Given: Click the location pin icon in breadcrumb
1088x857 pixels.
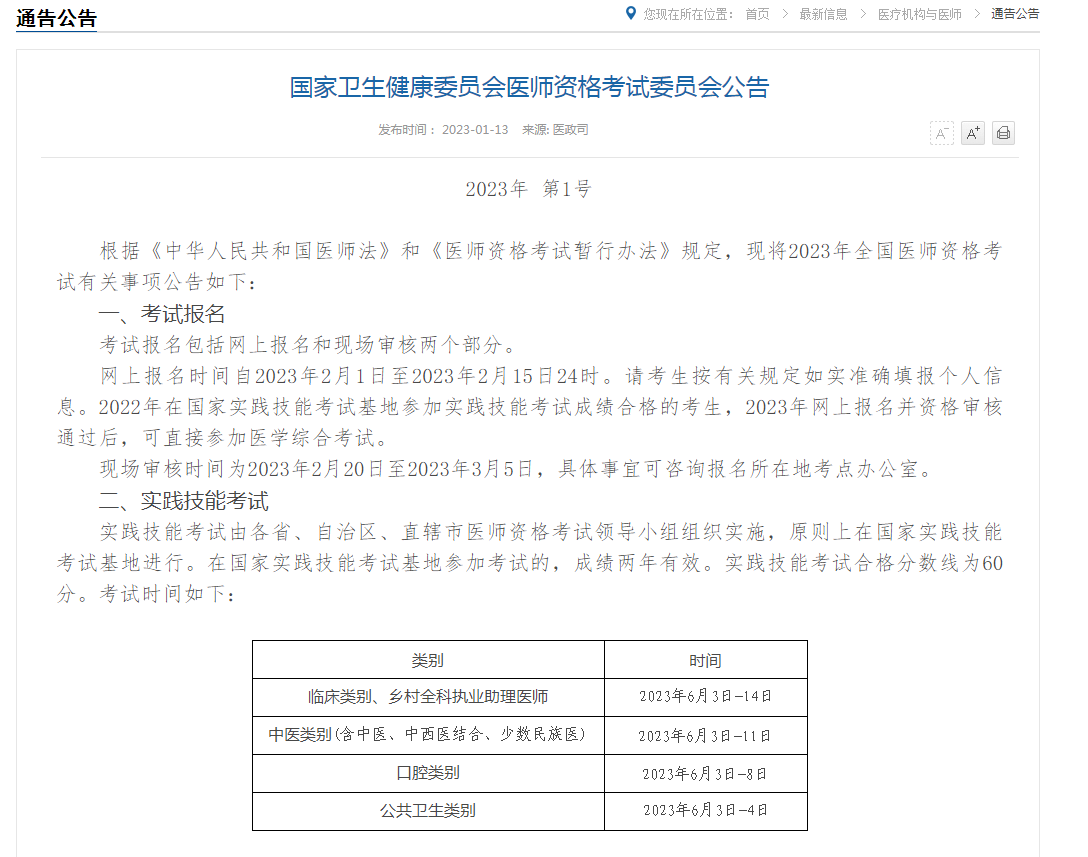Looking at the screenshot, I should click(x=630, y=13).
